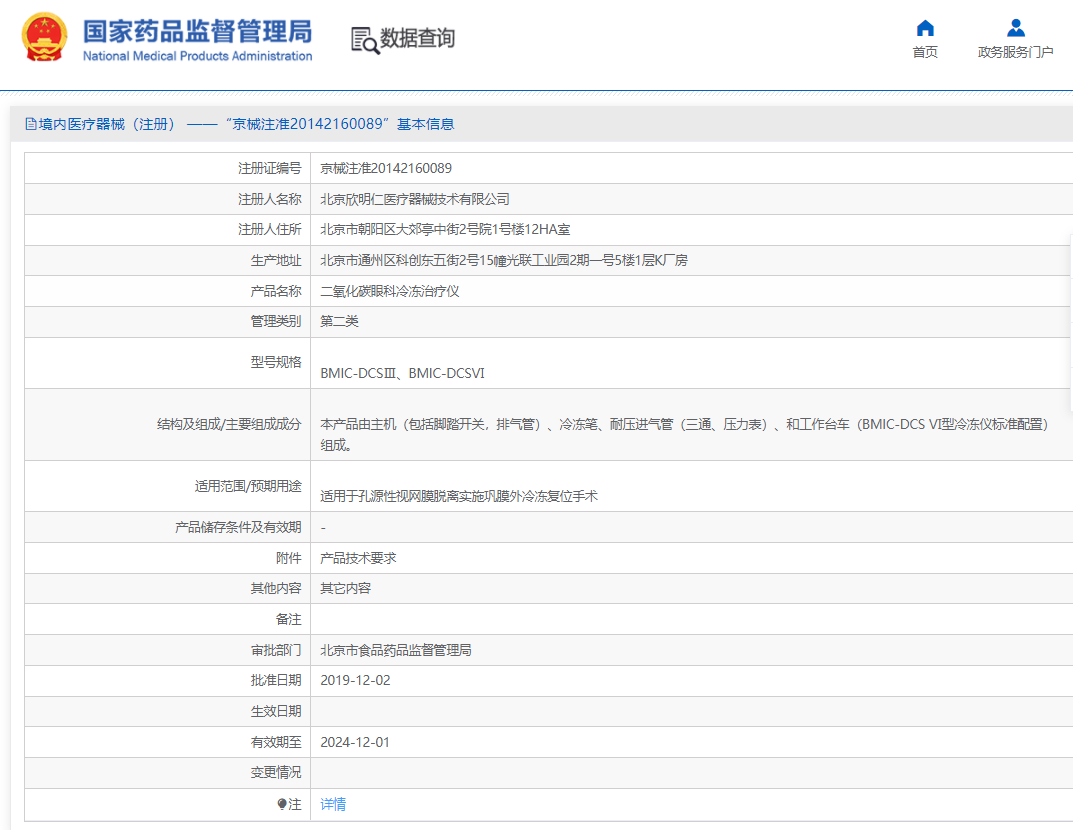Image resolution: width=1073 pixels, height=830 pixels.
Task: Click the 产品储存条件及有效期 label
Action: tap(238, 527)
